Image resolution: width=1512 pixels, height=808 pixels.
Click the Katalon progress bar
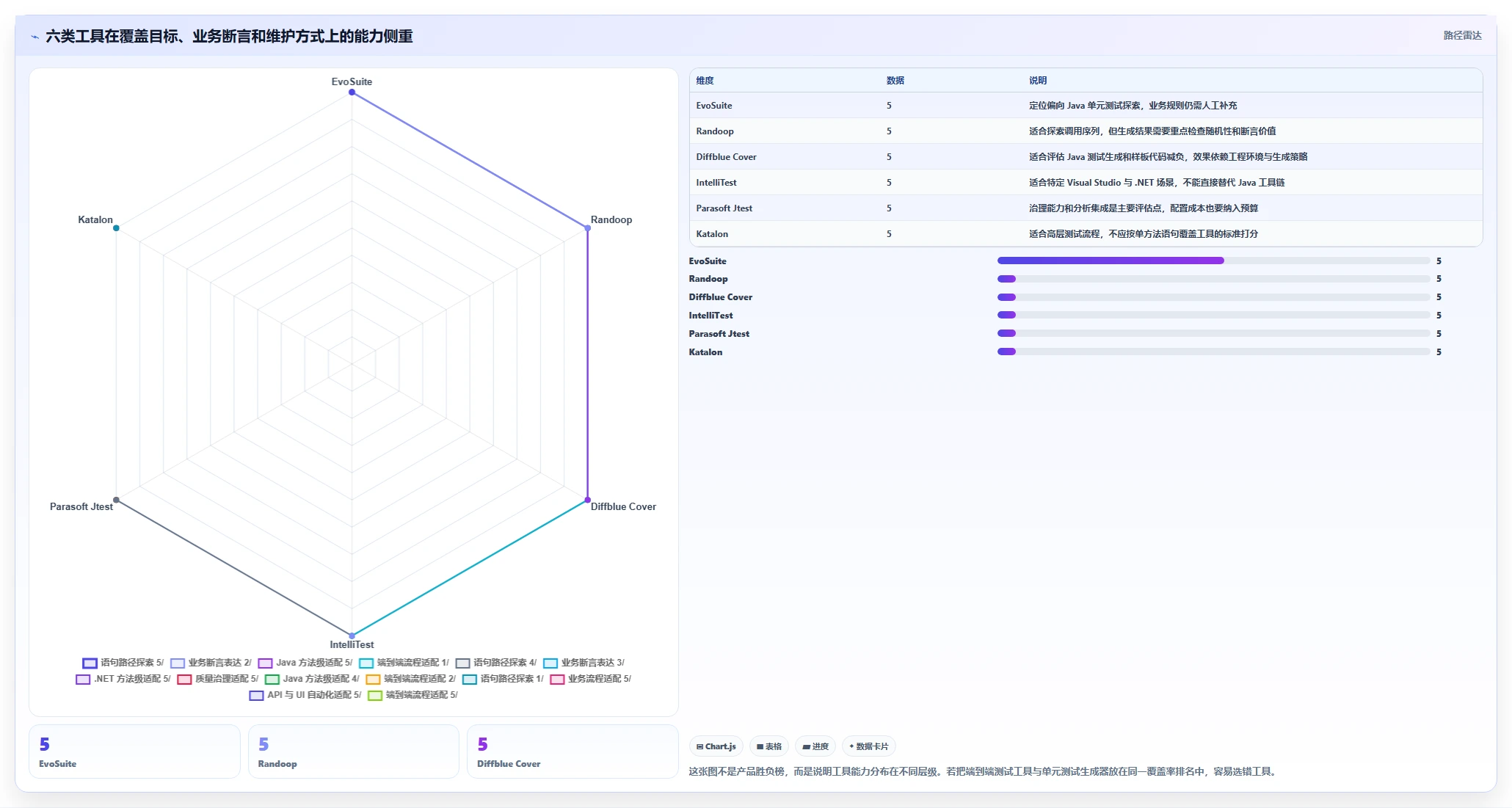1213,352
